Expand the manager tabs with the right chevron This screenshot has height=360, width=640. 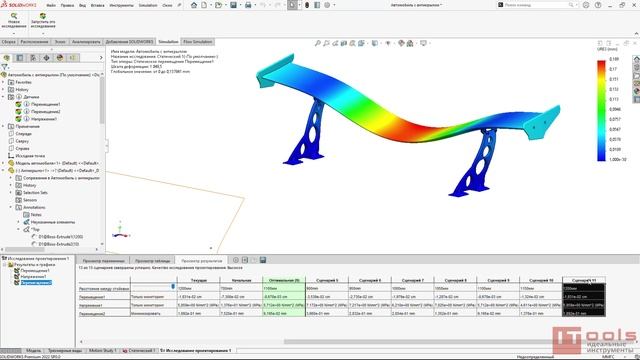[x=101, y=58]
